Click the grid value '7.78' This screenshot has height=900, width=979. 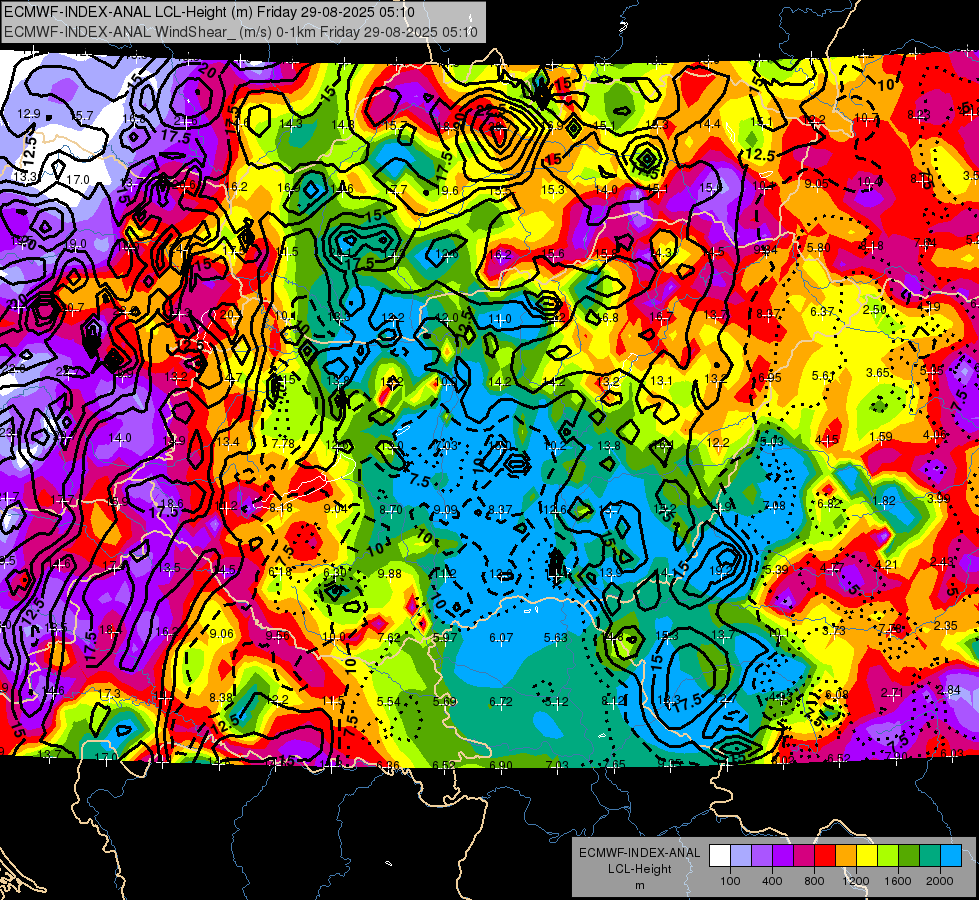283,443
